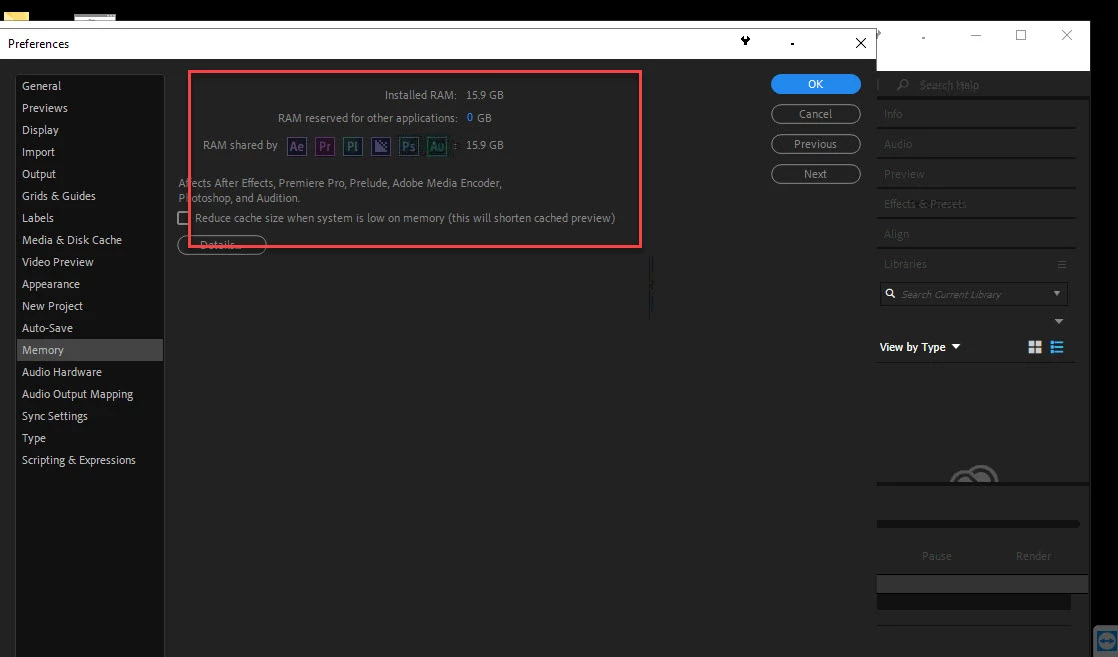1118x657 pixels.
Task: Click the Audition icon in RAM shared row
Action: pyautogui.click(x=436, y=146)
